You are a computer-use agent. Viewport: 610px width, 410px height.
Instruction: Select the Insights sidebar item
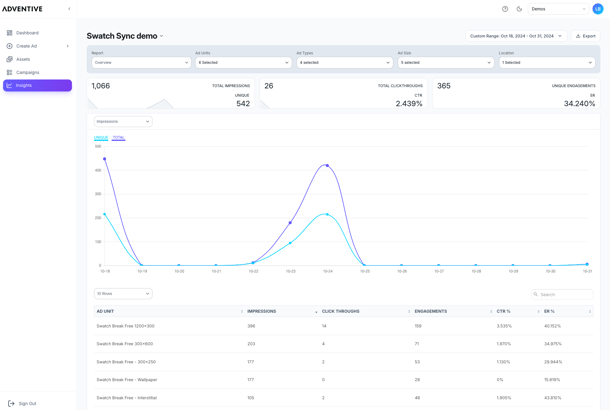tap(37, 85)
